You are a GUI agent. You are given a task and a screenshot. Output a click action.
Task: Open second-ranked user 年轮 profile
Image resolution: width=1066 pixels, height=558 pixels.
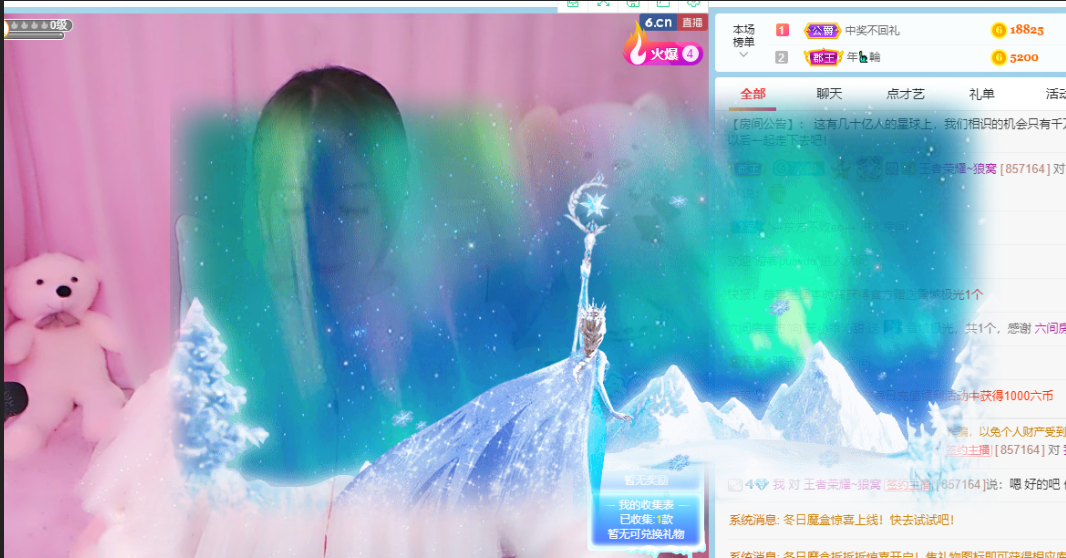pos(863,58)
